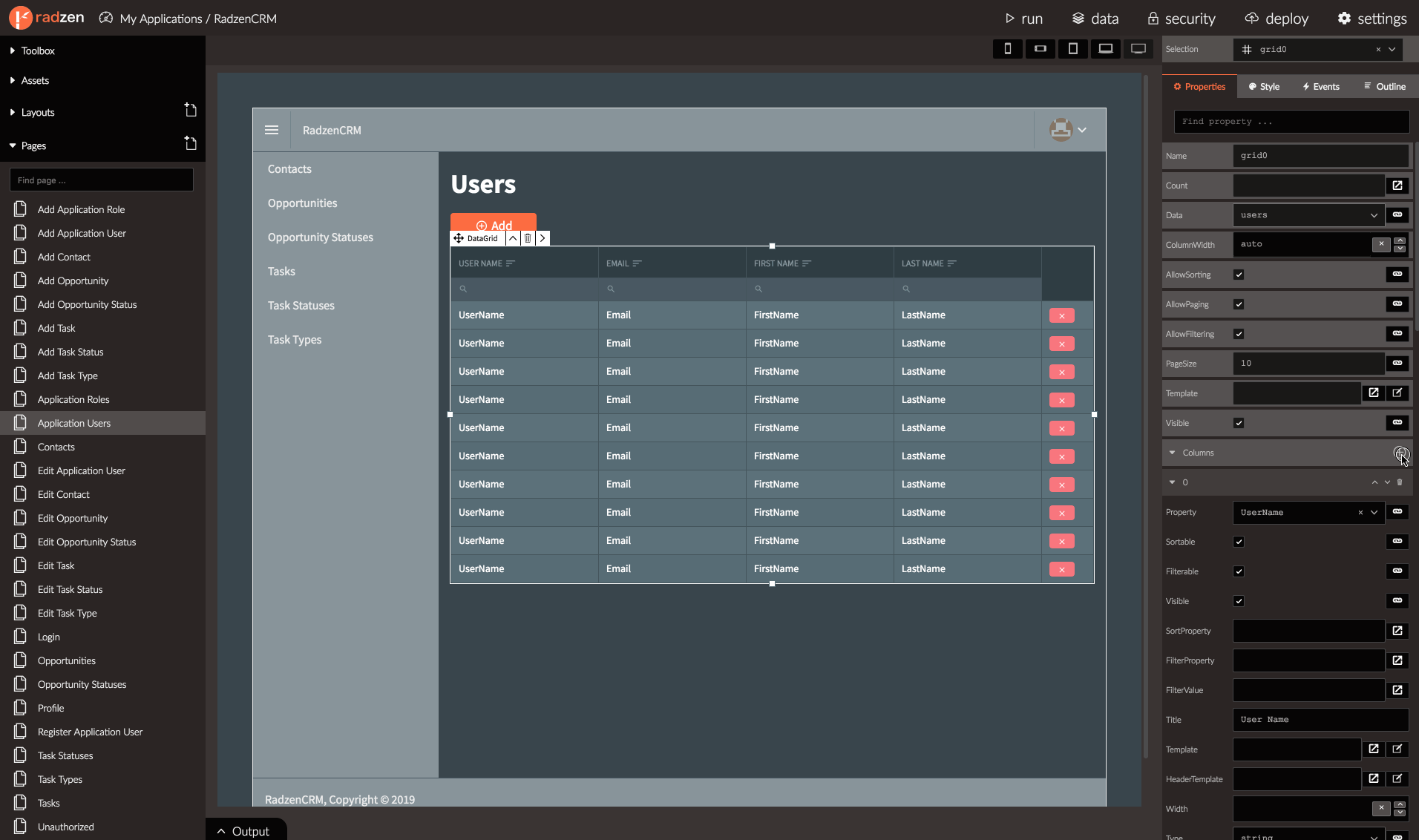Image resolution: width=1419 pixels, height=840 pixels.
Task: Open the FilterValue expression editor icon
Action: [x=1397, y=690]
